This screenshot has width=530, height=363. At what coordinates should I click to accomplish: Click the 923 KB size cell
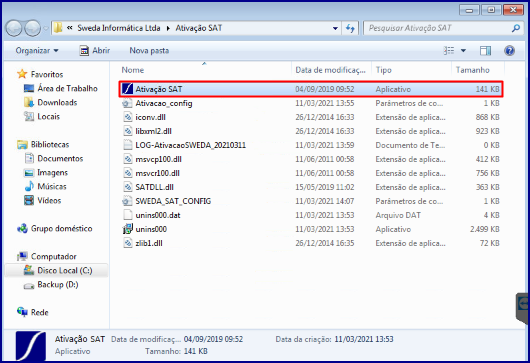point(487,131)
